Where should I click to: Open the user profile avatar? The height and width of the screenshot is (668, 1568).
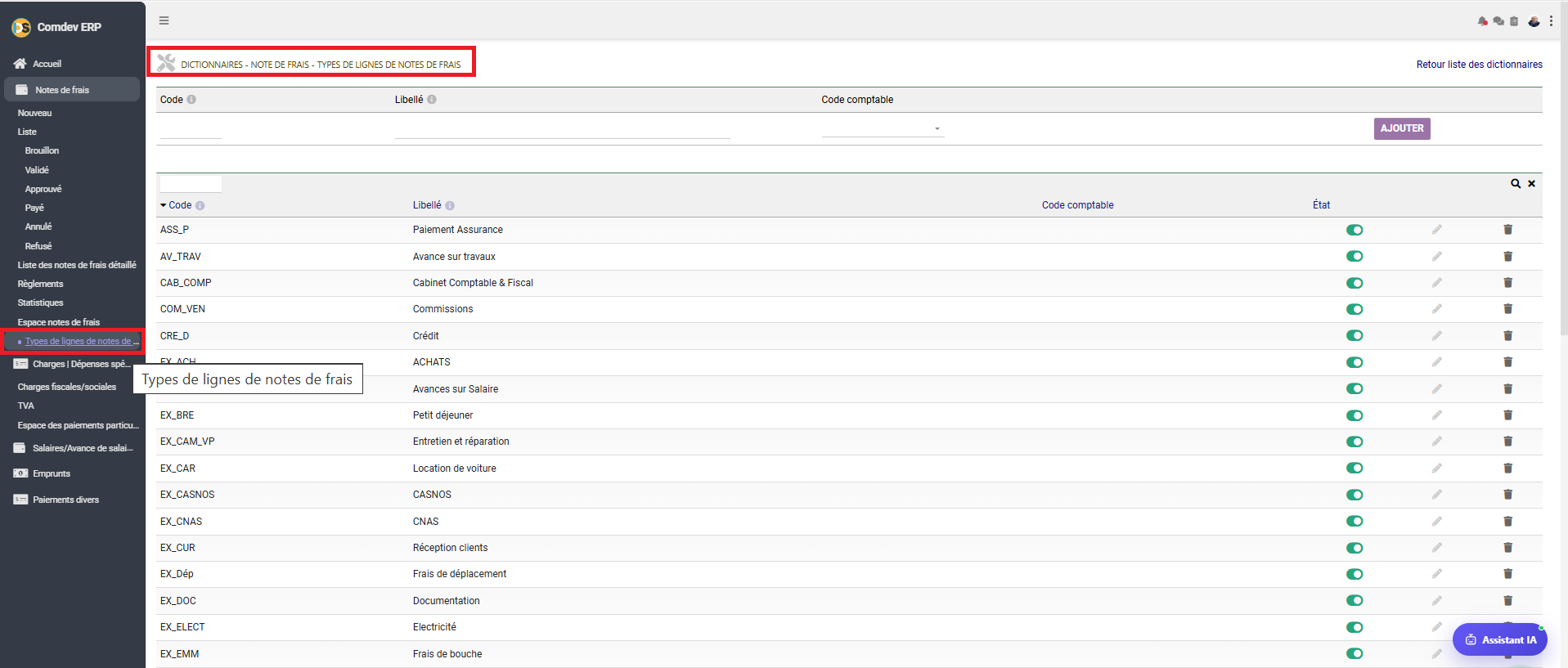click(x=1534, y=21)
